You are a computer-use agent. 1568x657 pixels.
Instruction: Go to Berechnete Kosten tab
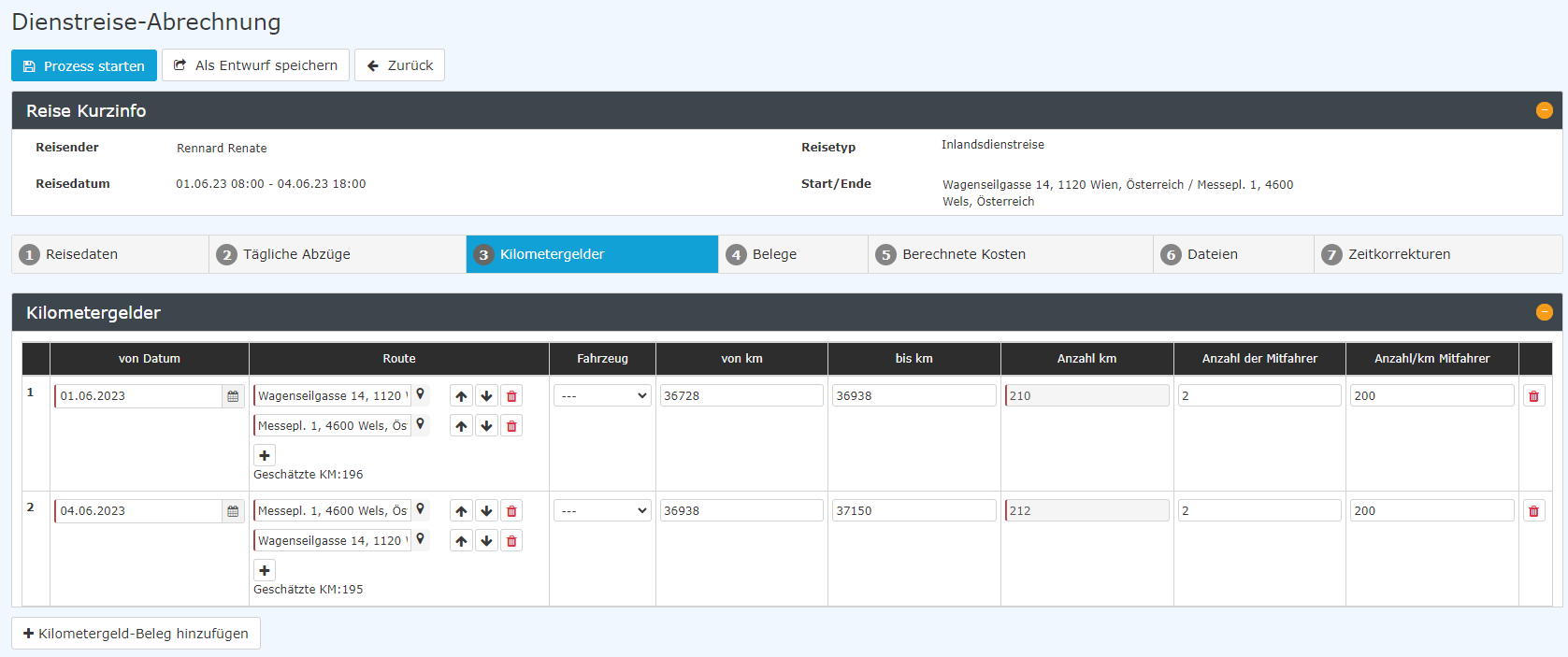pos(1011,254)
